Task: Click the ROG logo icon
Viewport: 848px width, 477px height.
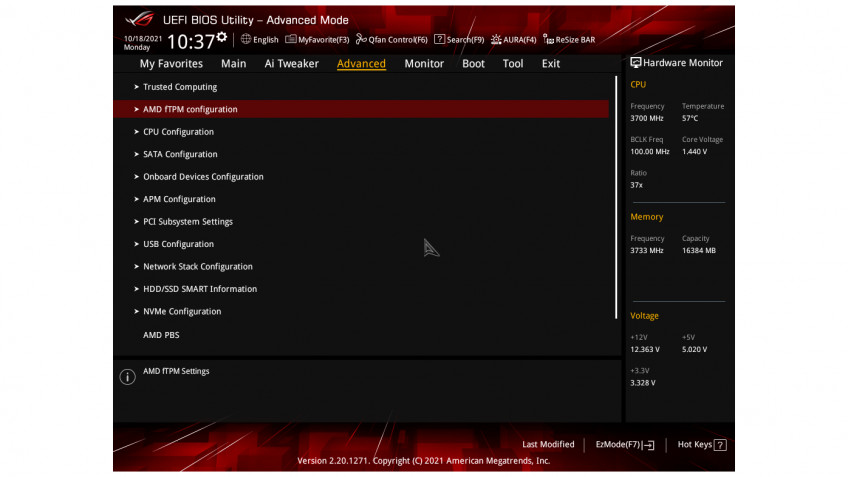Action: (140, 19)
